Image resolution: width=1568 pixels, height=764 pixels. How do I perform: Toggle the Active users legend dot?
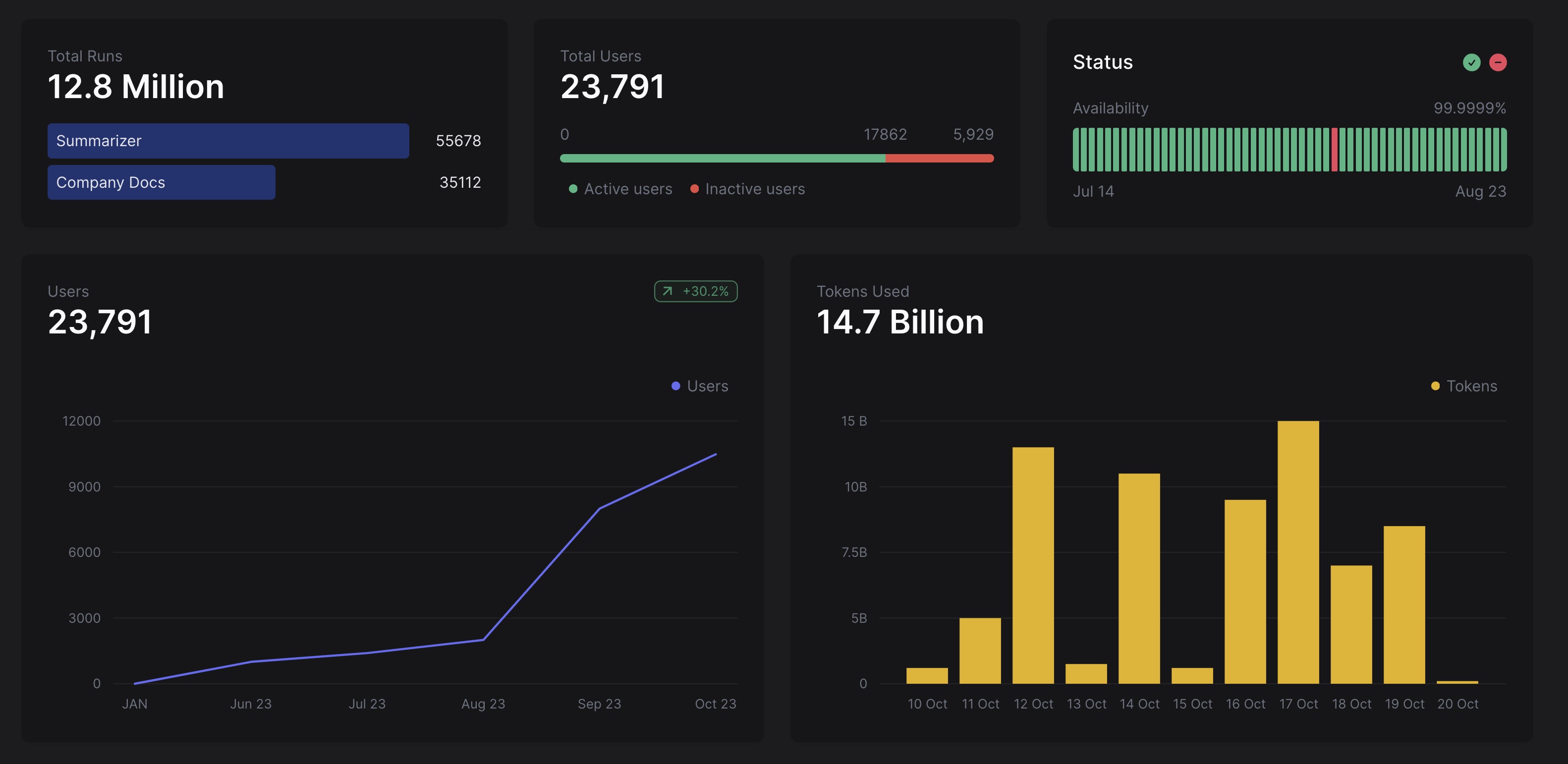[x=573, y=189]
